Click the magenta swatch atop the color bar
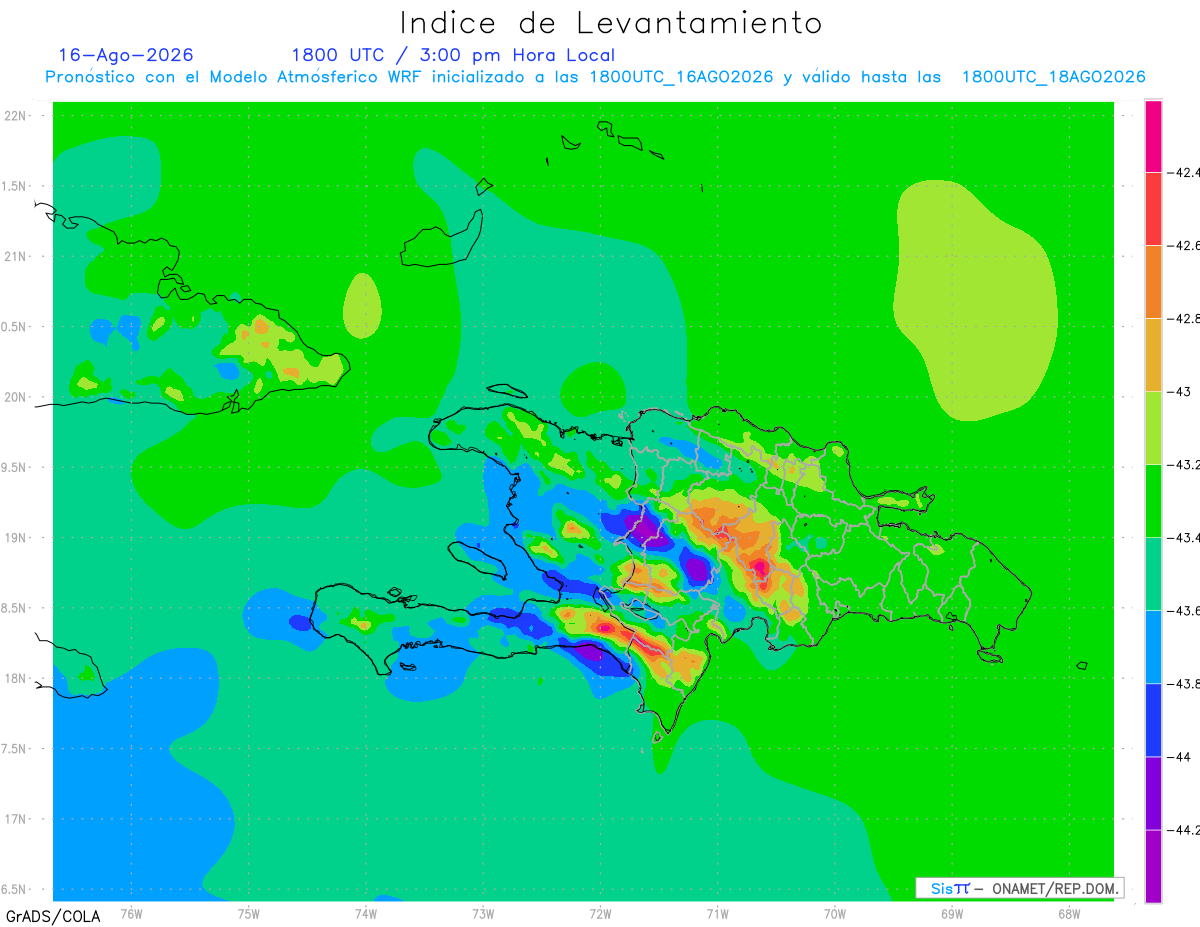Image resolution: width=1200 pixels, height=927 pixels. (1153, 136)
